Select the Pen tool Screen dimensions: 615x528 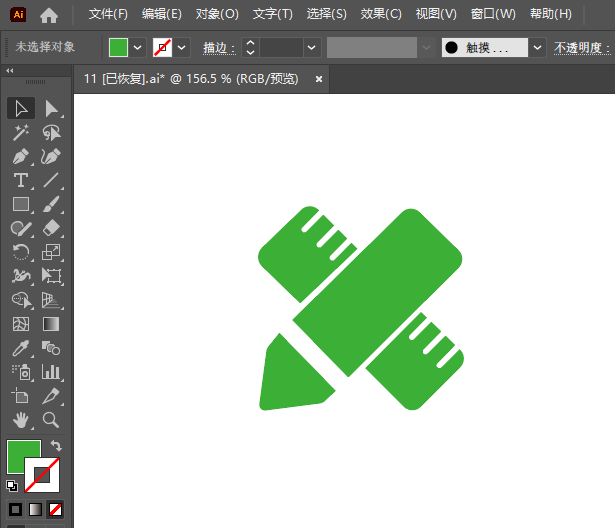coord(20,157)
